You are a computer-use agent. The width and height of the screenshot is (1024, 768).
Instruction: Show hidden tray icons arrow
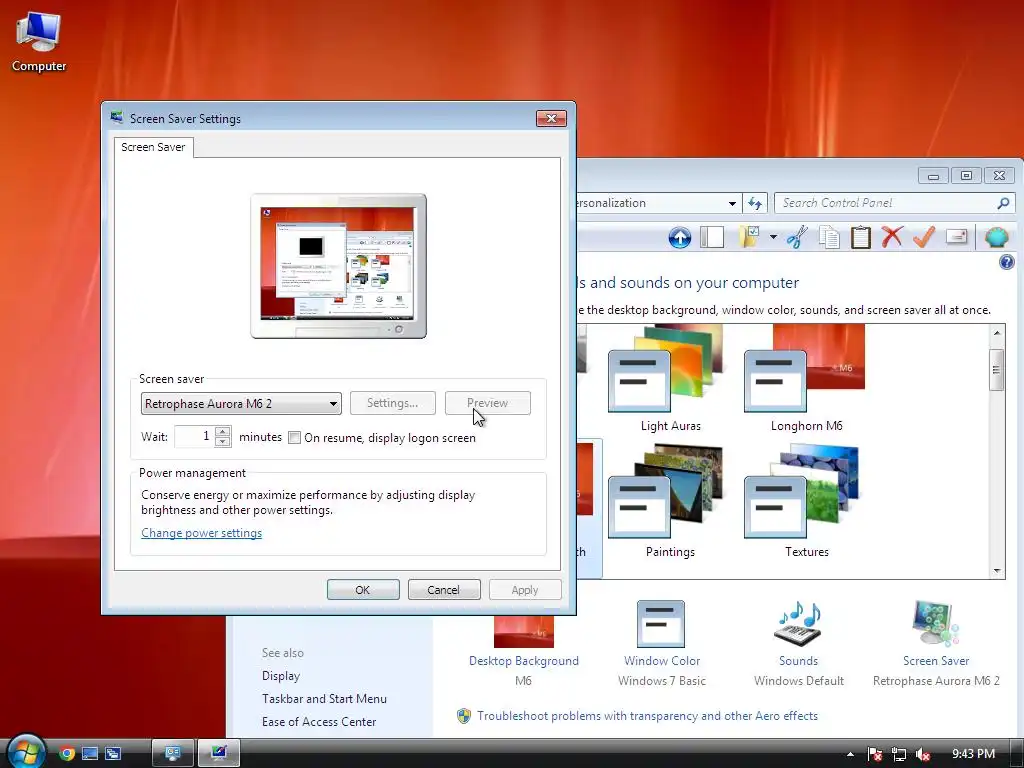click(x=850, y=754)
